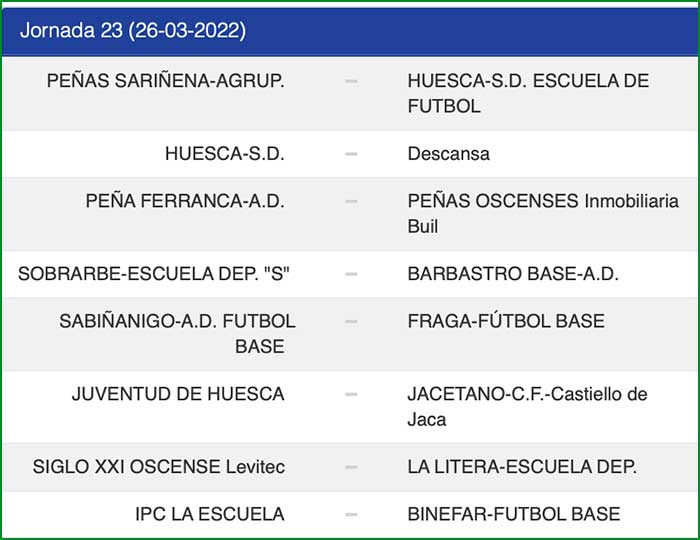Open JUVENTUD DE HUESCA team
This screenshot has height=540, width=700.
coord(178,394)
